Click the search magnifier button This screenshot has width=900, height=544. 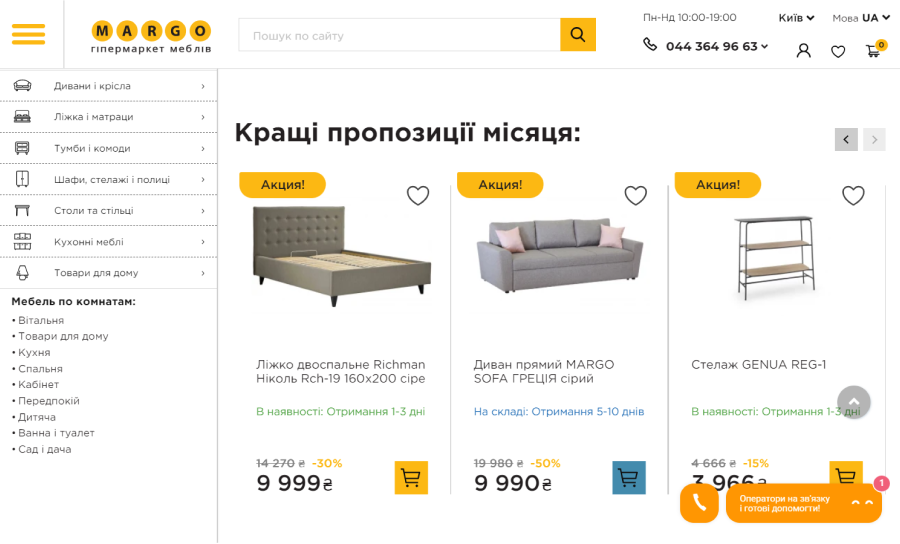click(578, 35)
